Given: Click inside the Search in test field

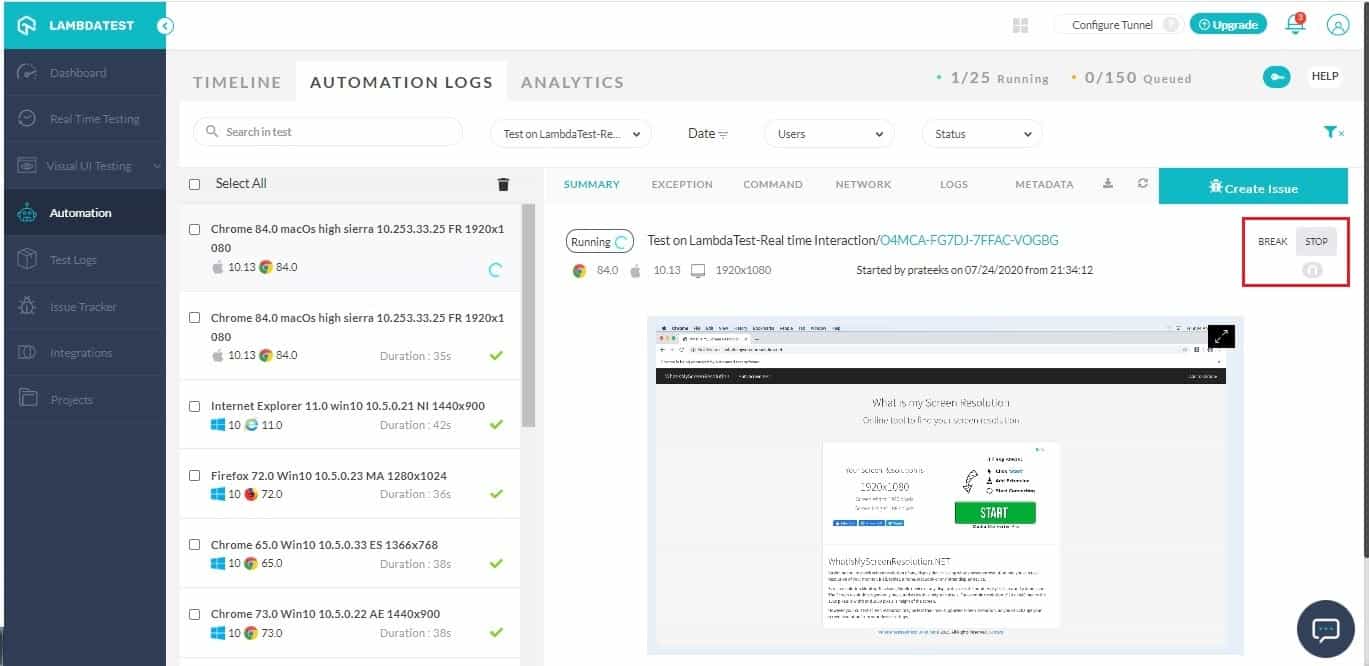Looking at the screenshot, I should [327, 131].
